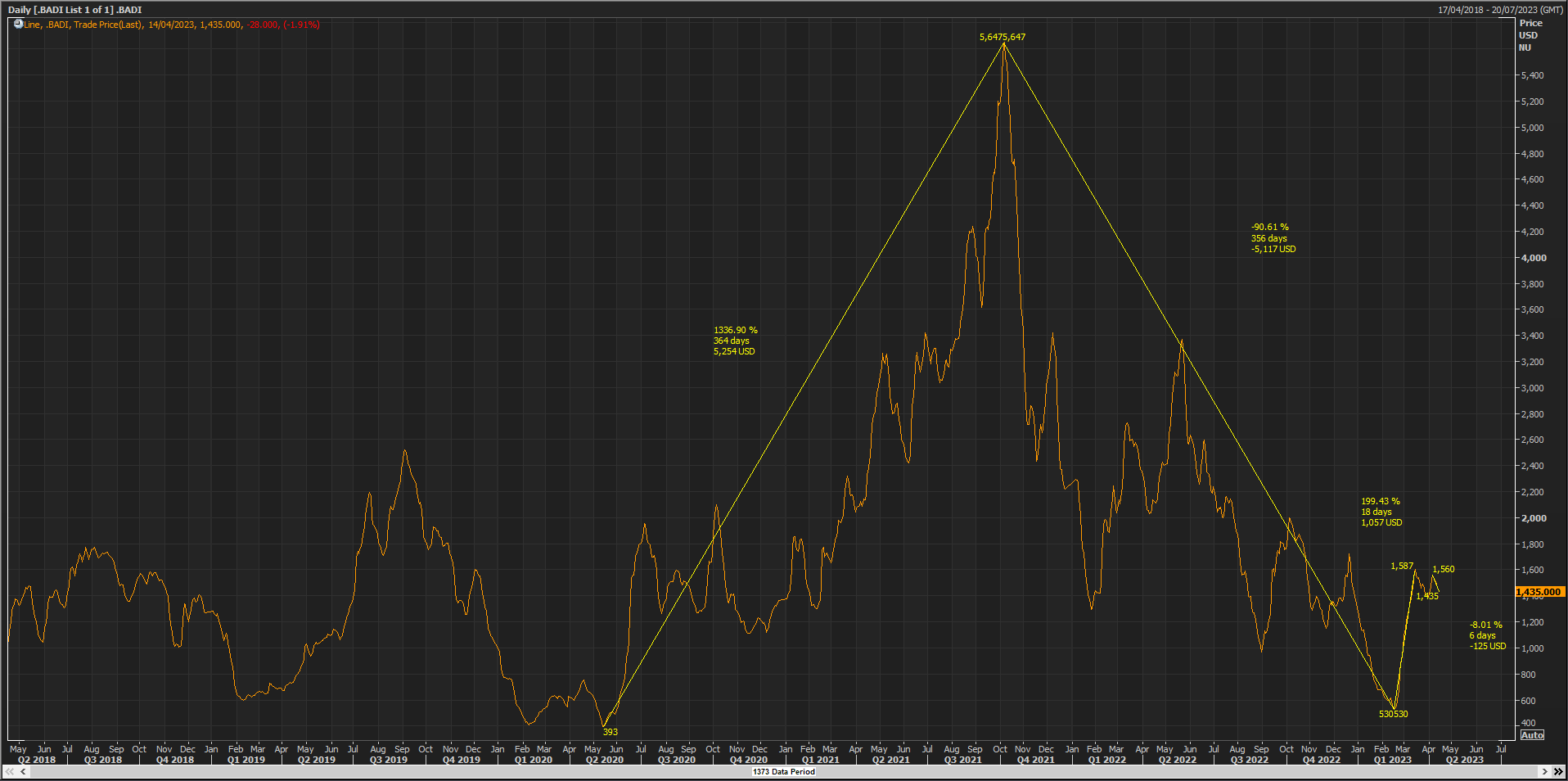This screenshot has height=781, width=1568.
Task: Jump to latest data with double right arrow
Action: click(1557, 771)
